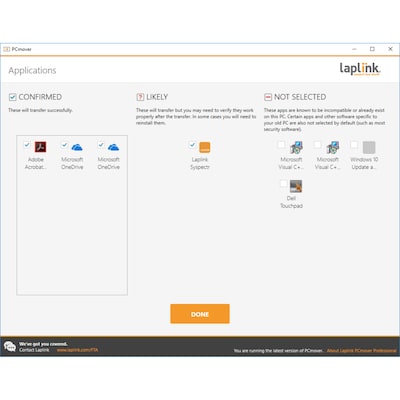The width and height of the screenshot is (400, 400).
Task: Click the Laplink Syspectr orange icon
Action: point(205,147)
